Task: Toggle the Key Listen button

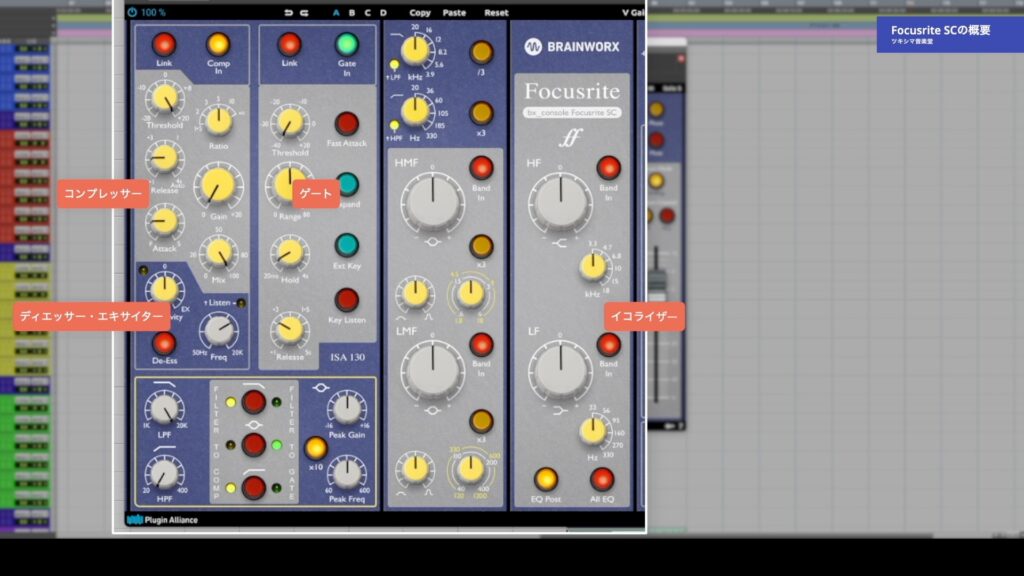Action: tap(347, 300)
